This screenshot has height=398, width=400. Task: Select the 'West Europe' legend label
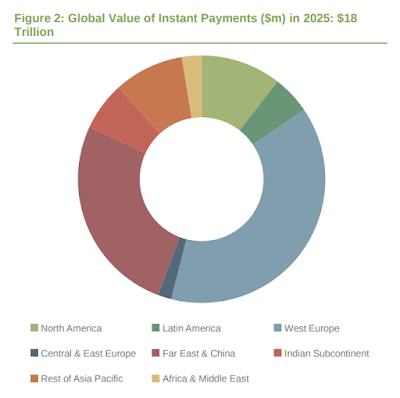(312, 328)
